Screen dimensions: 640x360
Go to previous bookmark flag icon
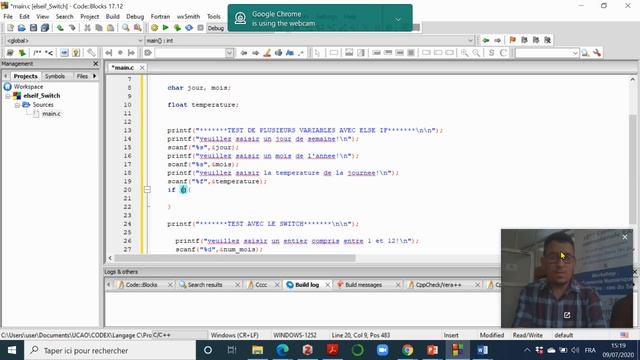(524, 40)
